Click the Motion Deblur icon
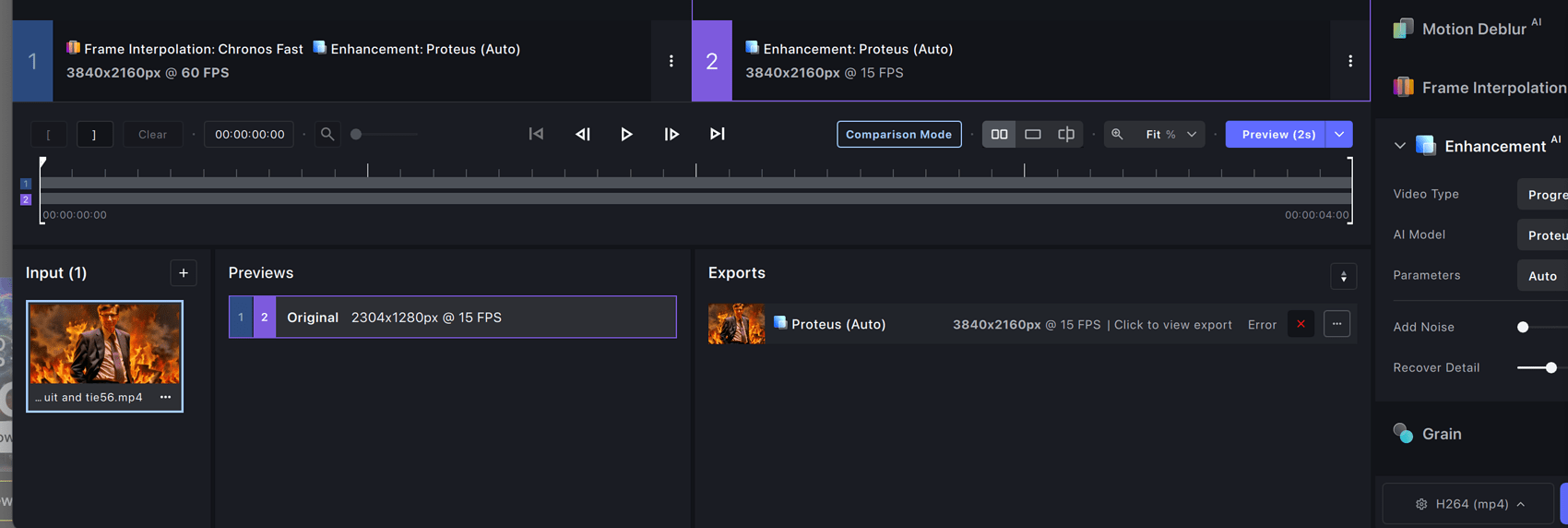 tap(1403, 29)
